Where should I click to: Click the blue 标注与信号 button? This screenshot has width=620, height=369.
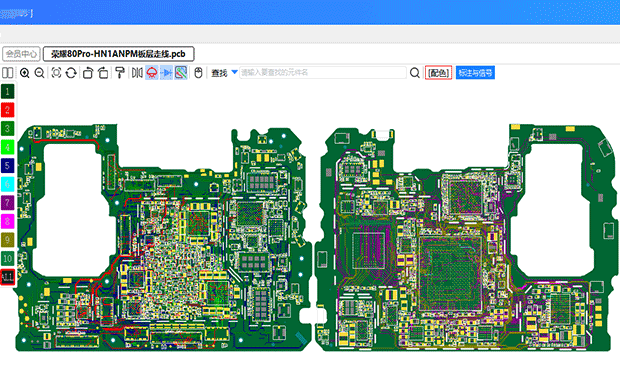pos(475,73)
